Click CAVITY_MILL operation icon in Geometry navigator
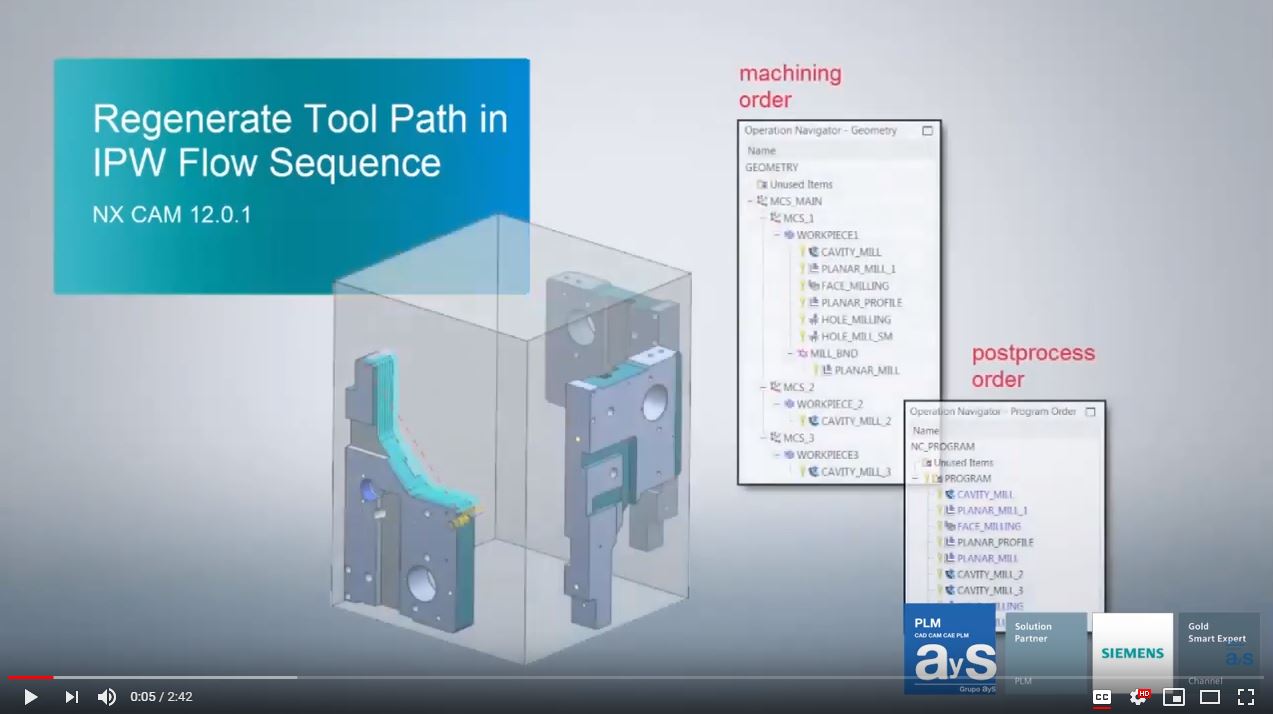1273x714 pixels. [x=813, y=253]
